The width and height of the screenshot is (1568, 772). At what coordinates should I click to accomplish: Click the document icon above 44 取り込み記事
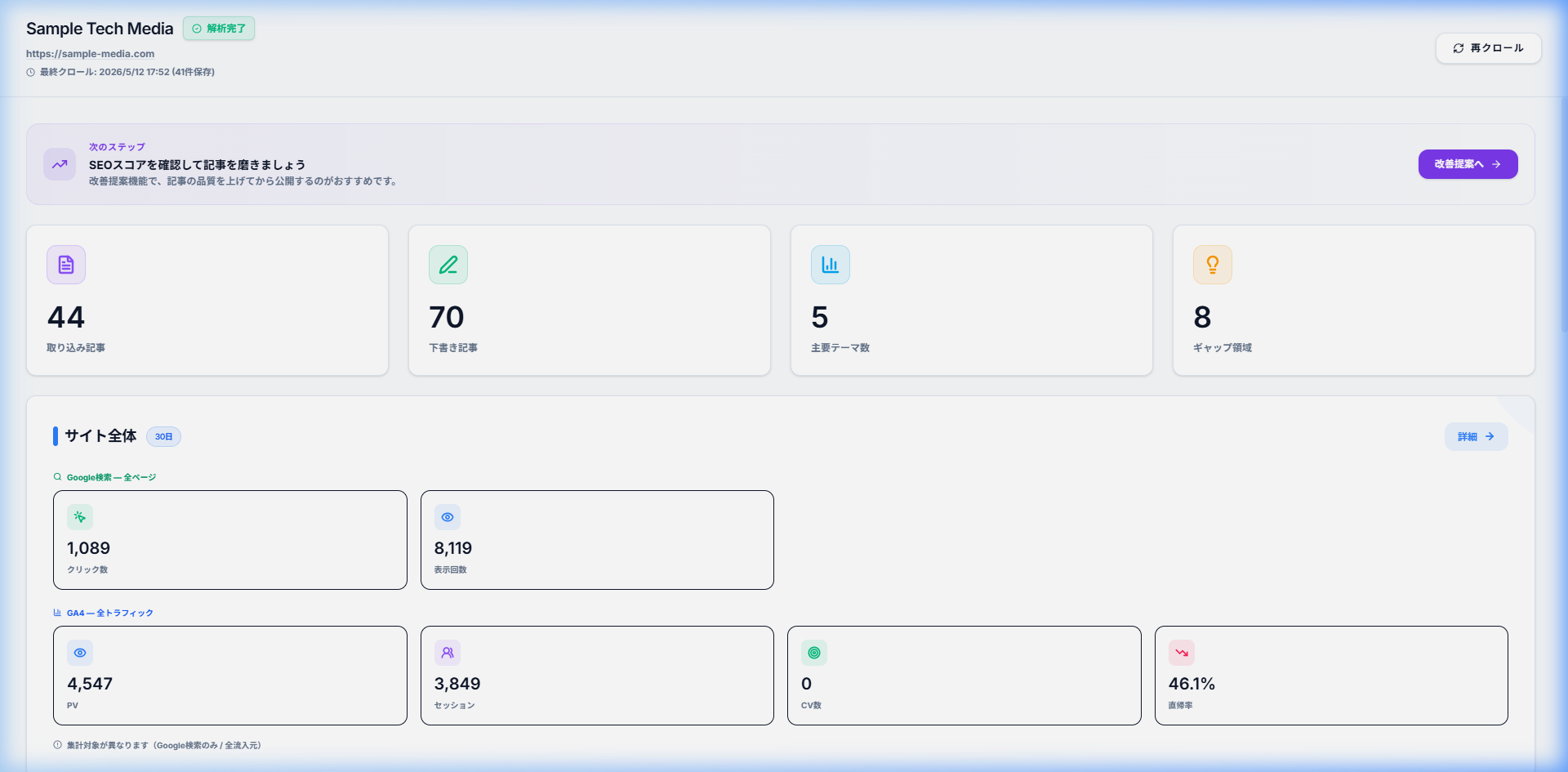pyautogui.click(x=66, y=265)
